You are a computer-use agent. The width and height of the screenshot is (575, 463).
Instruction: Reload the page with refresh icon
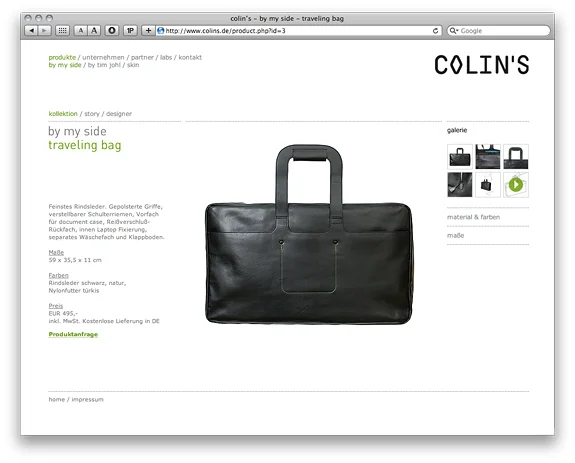pos(435,31)
